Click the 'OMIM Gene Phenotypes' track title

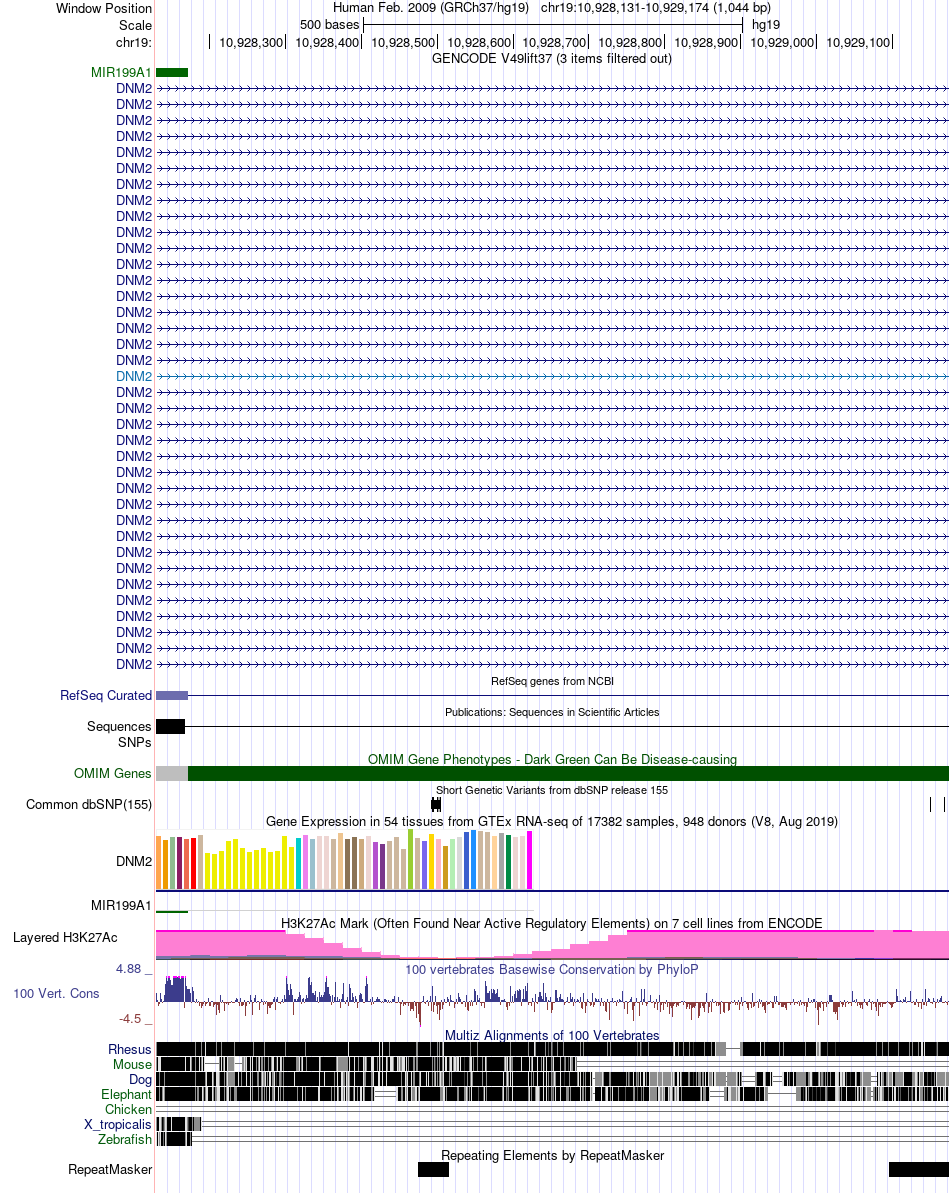tap(552, 759)
